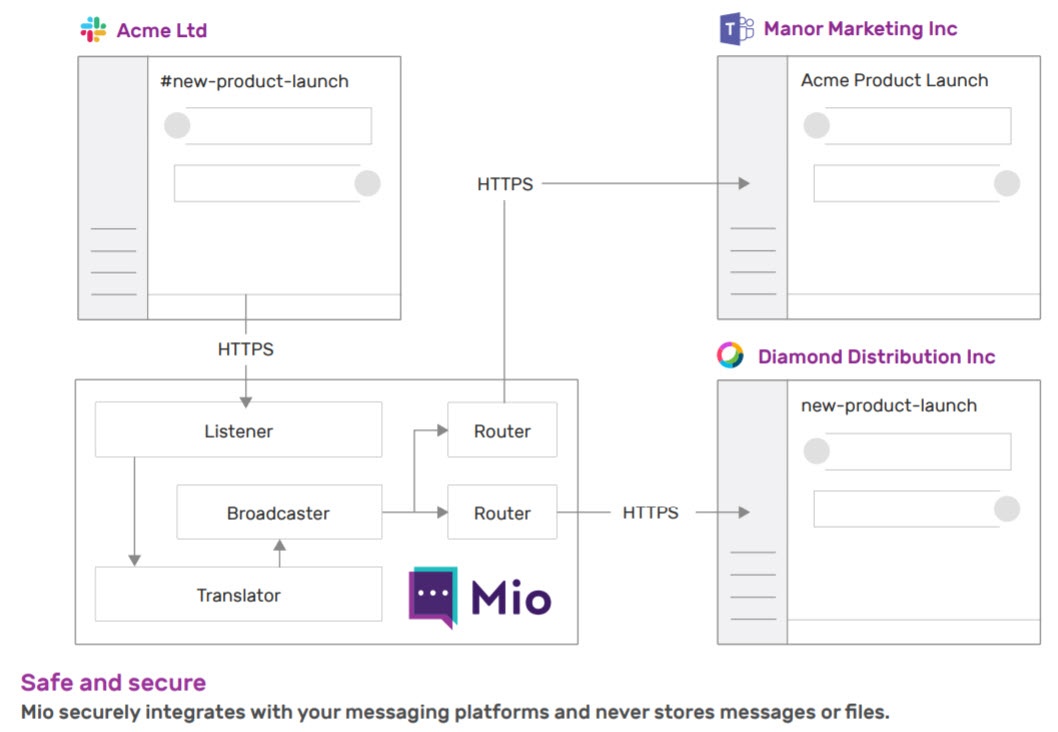1058x732 pixels.
Task: Click first message bubble in Acme window
Action: (x=278, y=125)
